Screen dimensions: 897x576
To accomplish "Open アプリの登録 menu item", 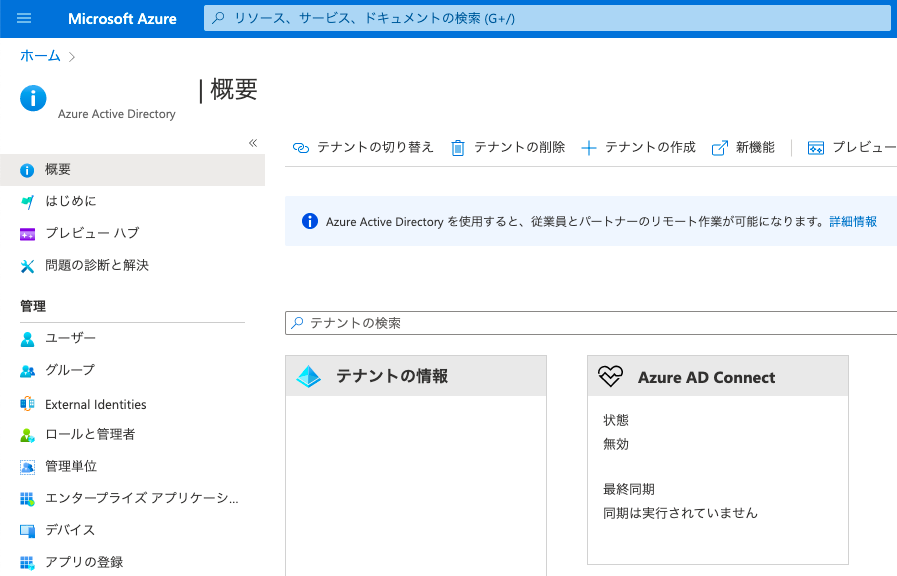I will 132,562.
